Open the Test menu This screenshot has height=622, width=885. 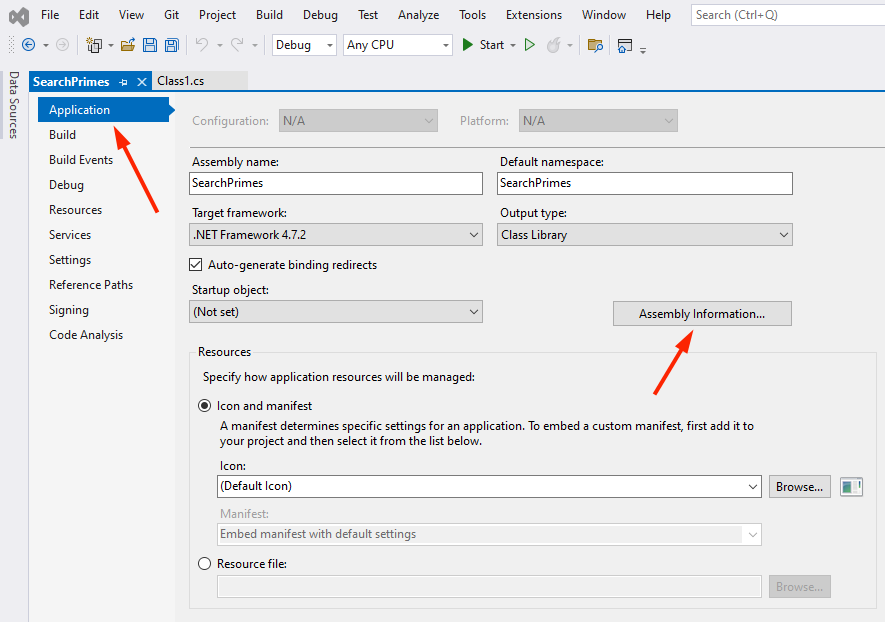(x=367, y=15)
